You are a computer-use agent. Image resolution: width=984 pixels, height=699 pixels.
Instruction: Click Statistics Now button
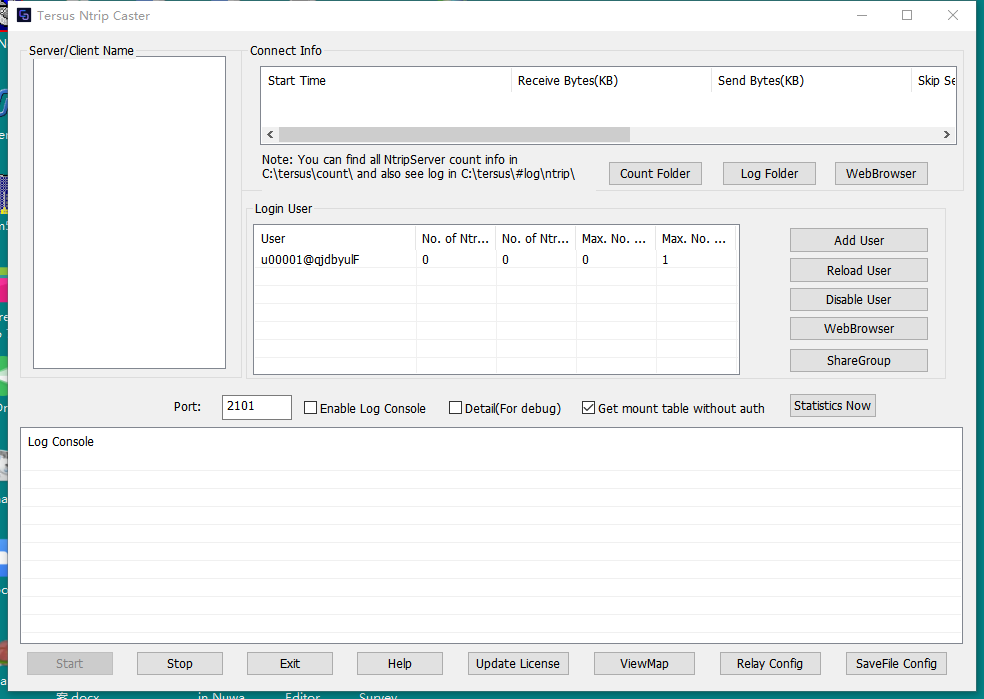point(832,405)
